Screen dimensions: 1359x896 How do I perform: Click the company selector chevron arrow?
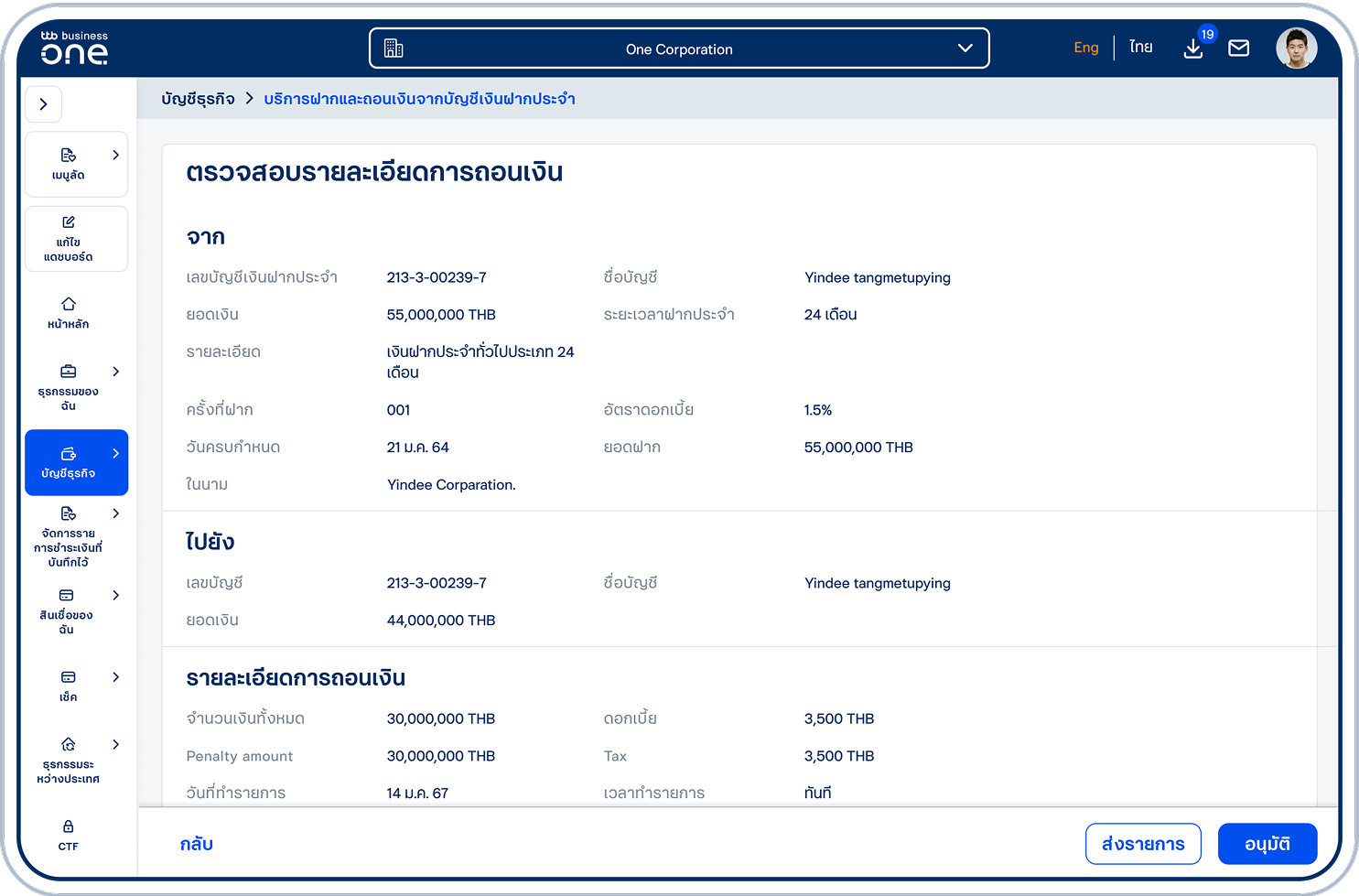coord(965,49)
